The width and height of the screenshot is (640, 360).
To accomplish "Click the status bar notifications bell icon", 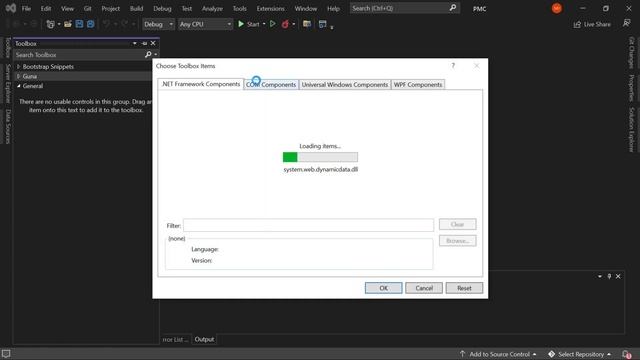I will pos(627,354).
